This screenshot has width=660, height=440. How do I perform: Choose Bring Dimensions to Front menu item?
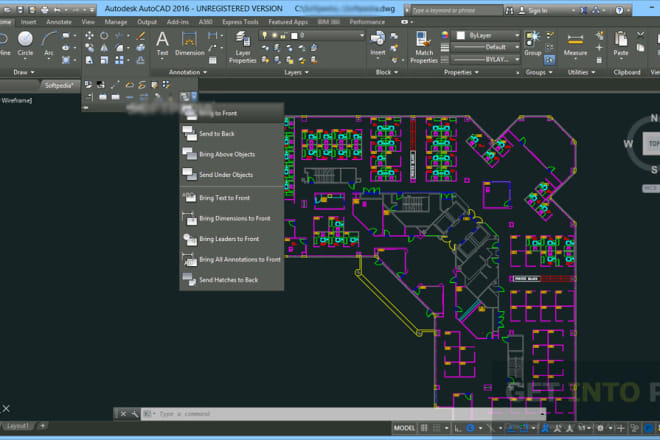232,218
